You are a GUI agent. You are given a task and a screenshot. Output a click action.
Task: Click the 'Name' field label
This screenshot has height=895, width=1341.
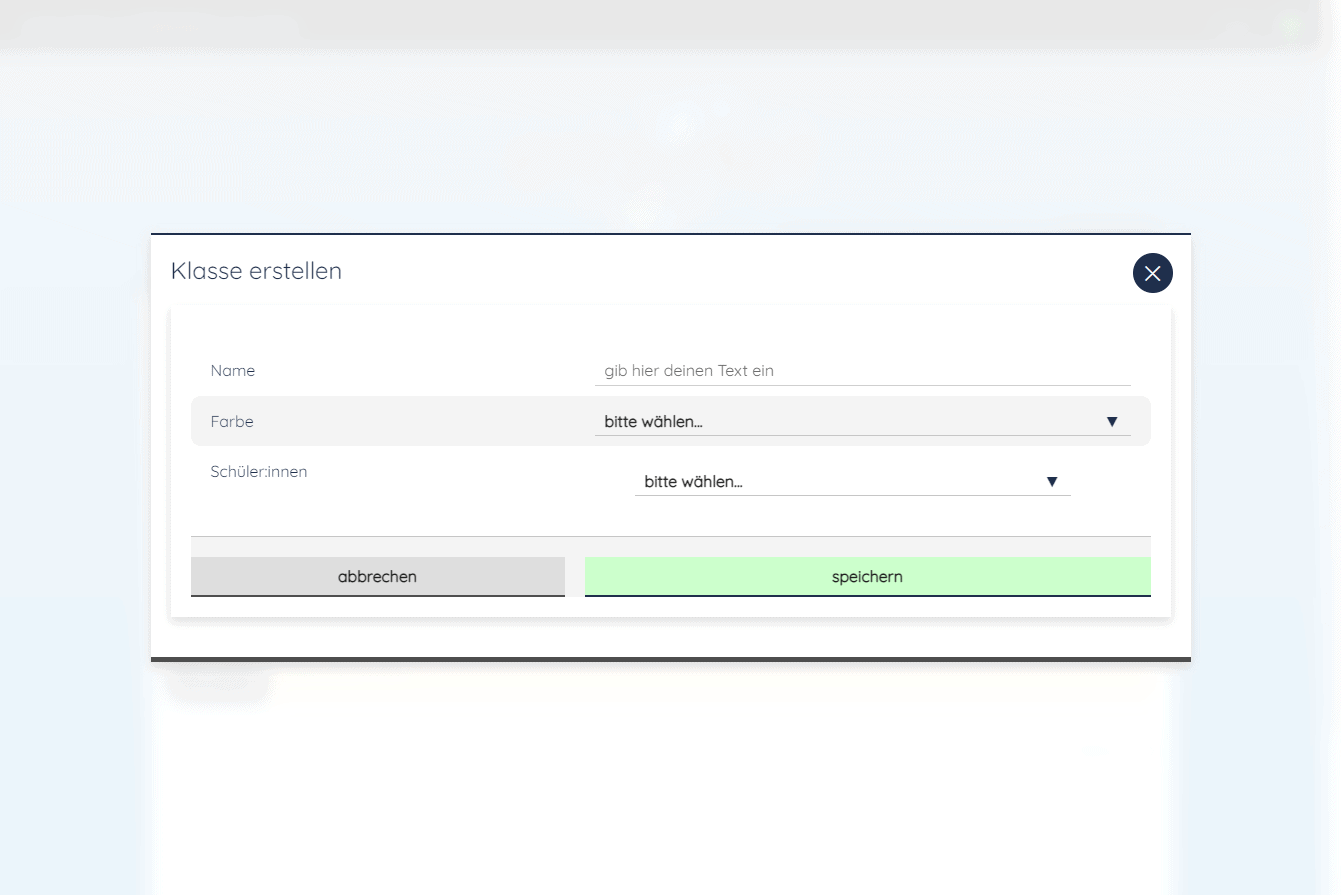pos(232,370)
